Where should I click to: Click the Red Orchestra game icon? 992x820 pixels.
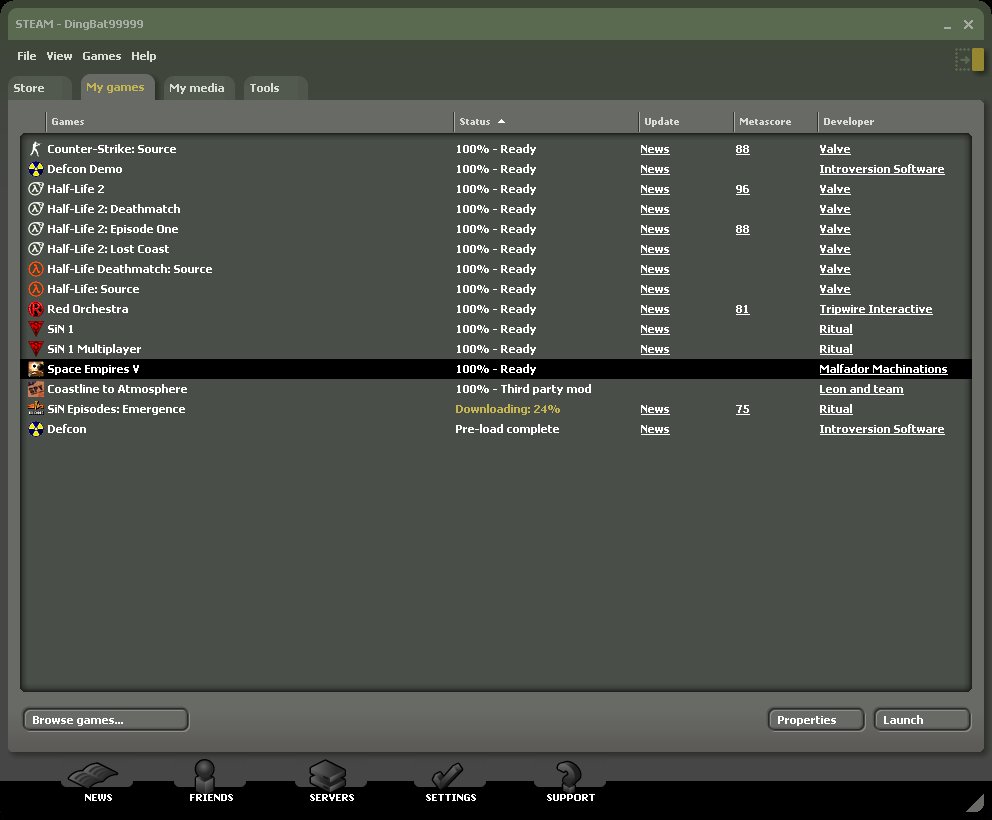point(36,309)
